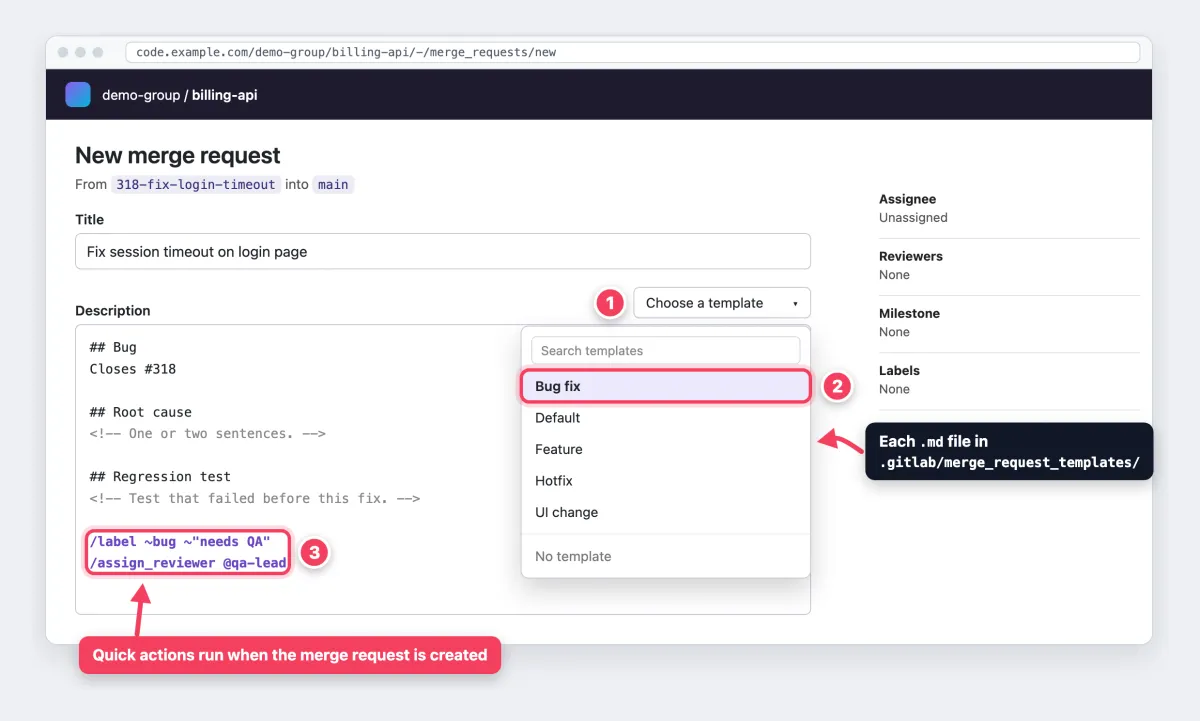Select the 'UI change' template
Image resolution: width=1200 pixels, height=721 pixels.
pyautogui.click(x=665, y=512)
